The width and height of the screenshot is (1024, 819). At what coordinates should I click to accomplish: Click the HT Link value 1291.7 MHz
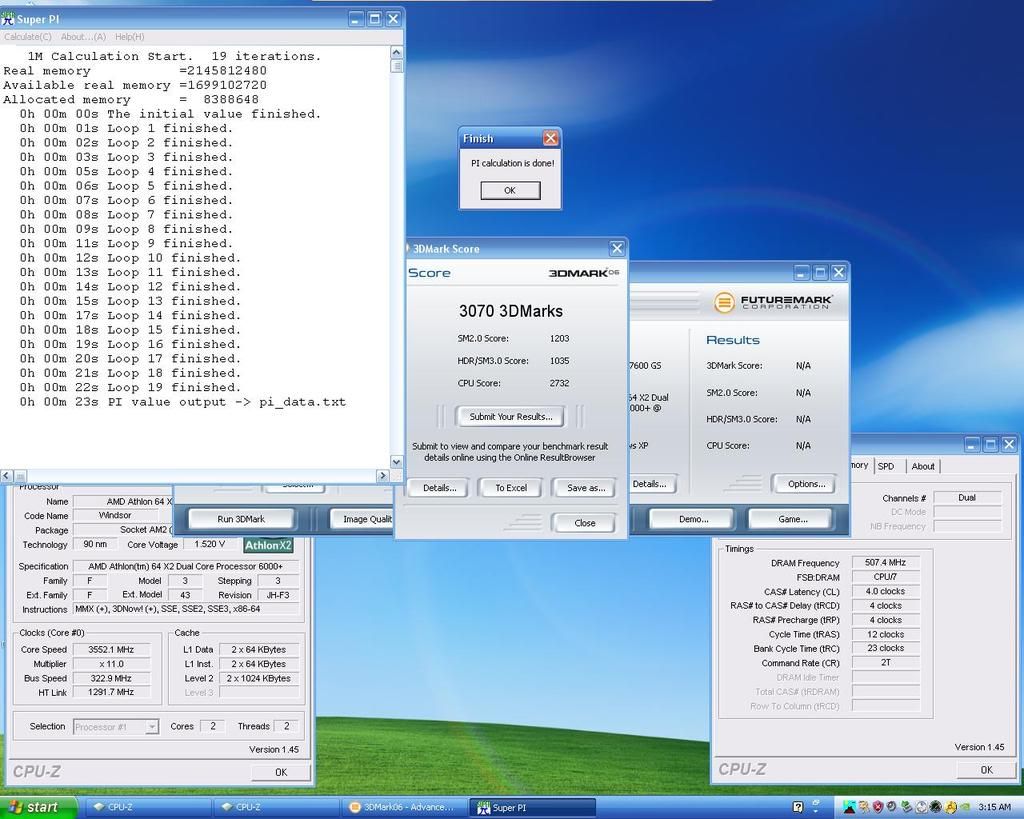point(111,692)
